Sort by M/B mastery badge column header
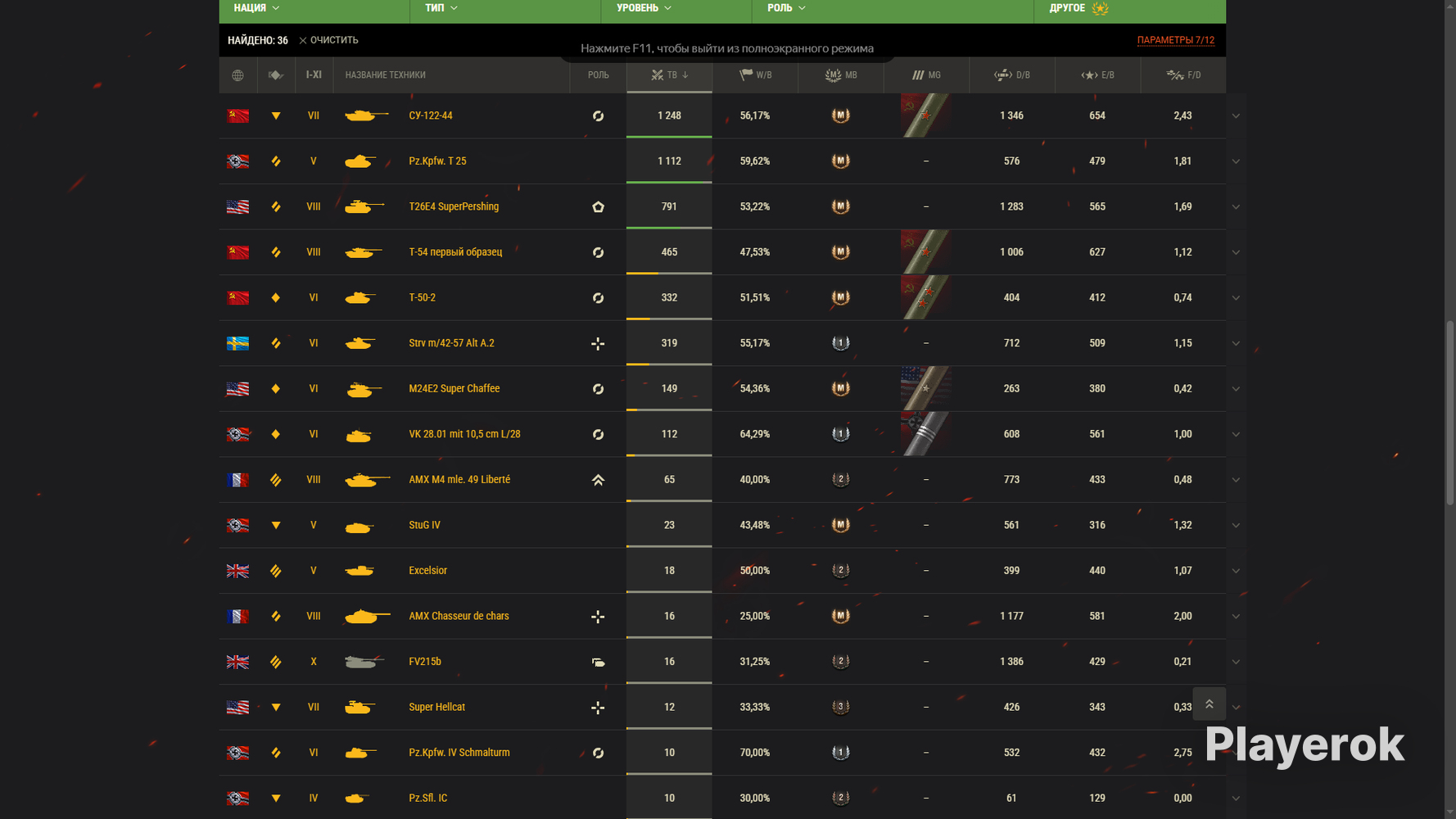The image size is (1456, 819). 841,75
